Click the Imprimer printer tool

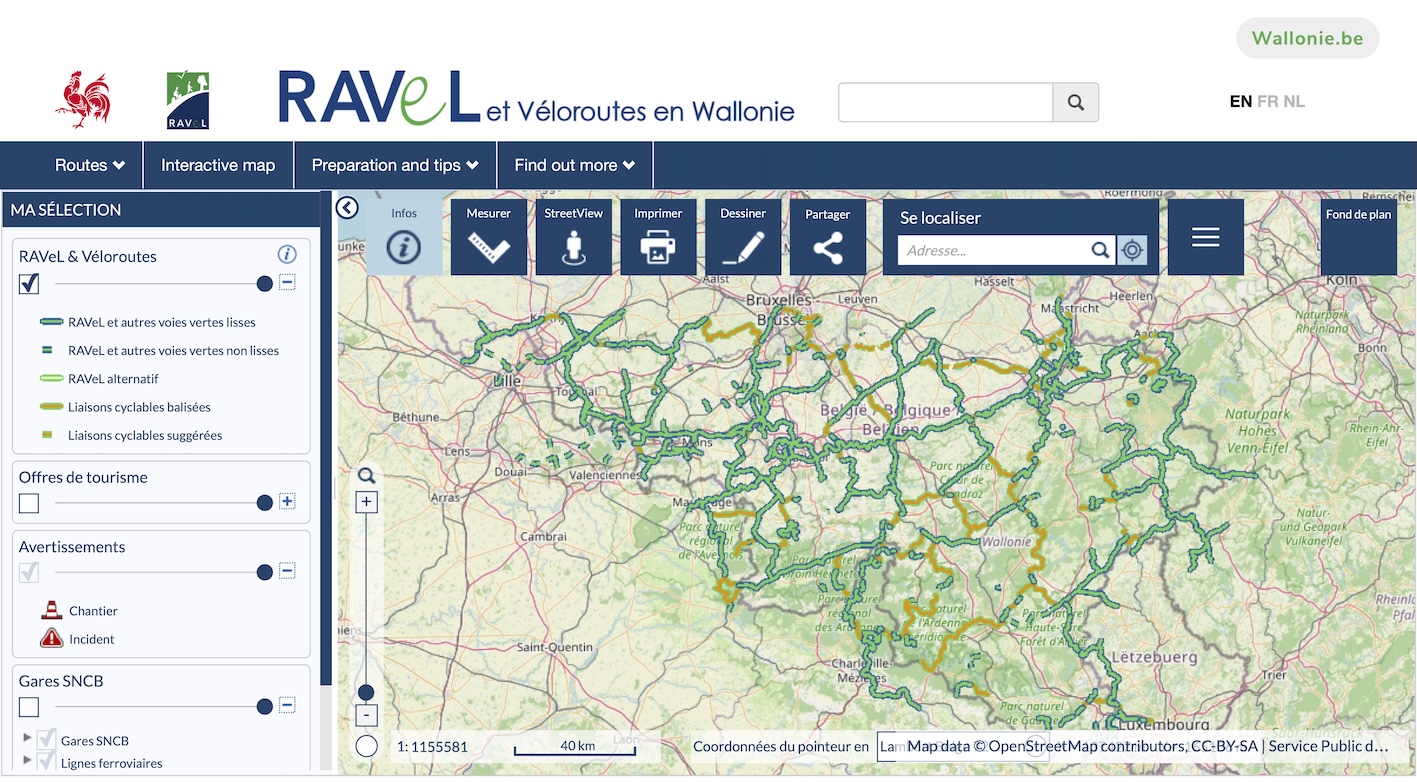pos(658,237)
